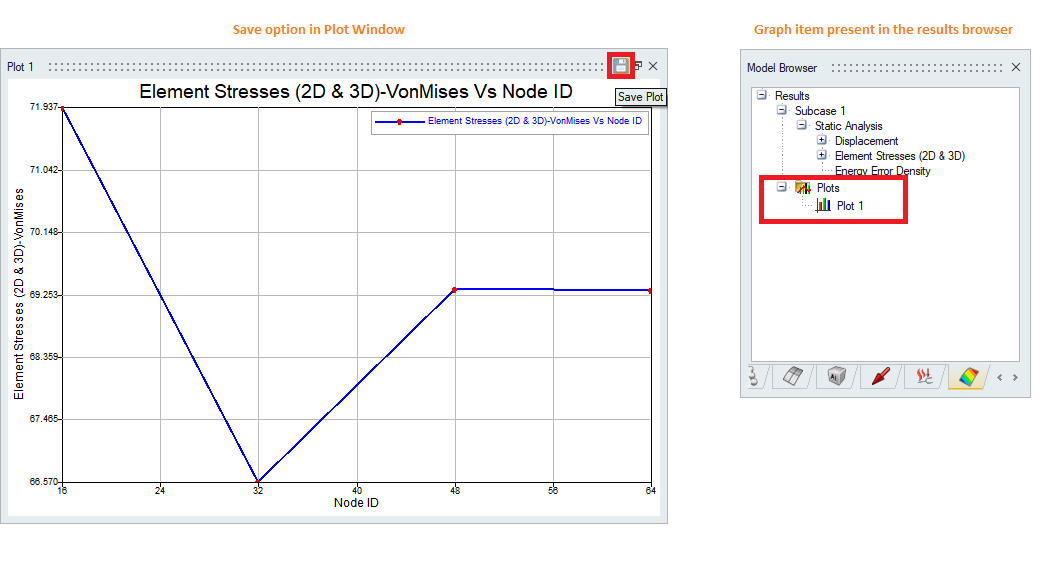Expand the Displacement result node
1064x571 pixels.
click(x=822, y=140)
